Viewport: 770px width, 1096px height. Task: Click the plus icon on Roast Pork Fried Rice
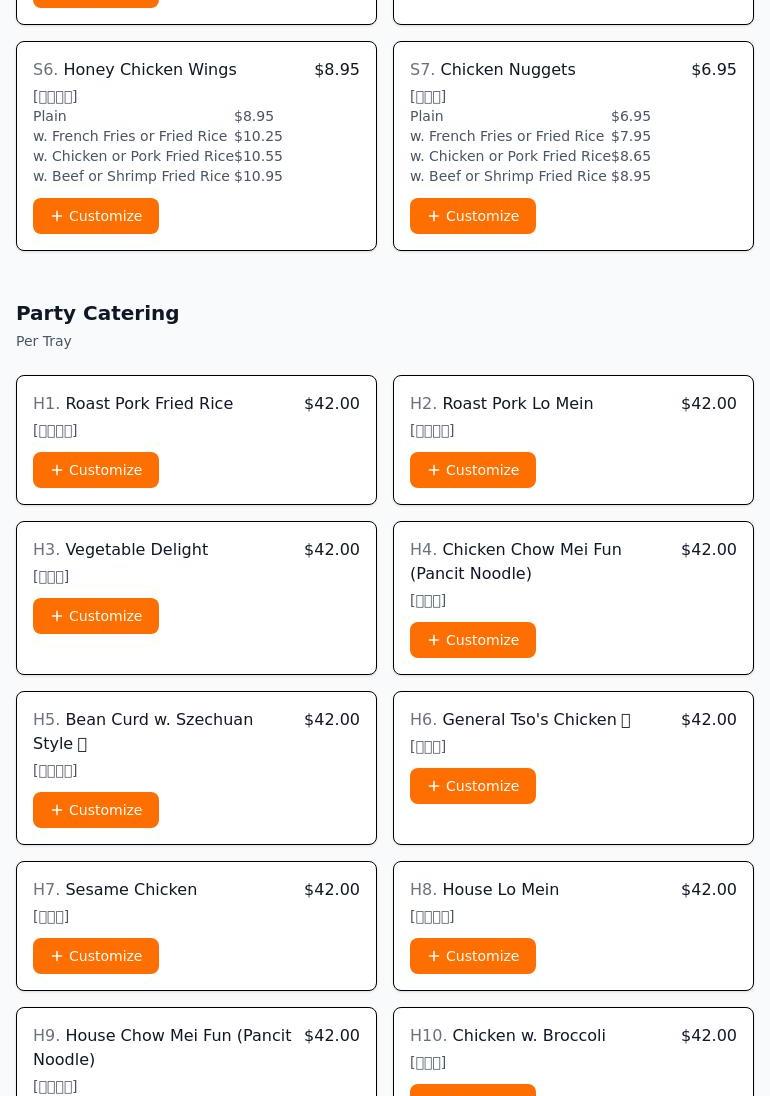(57, 470)
